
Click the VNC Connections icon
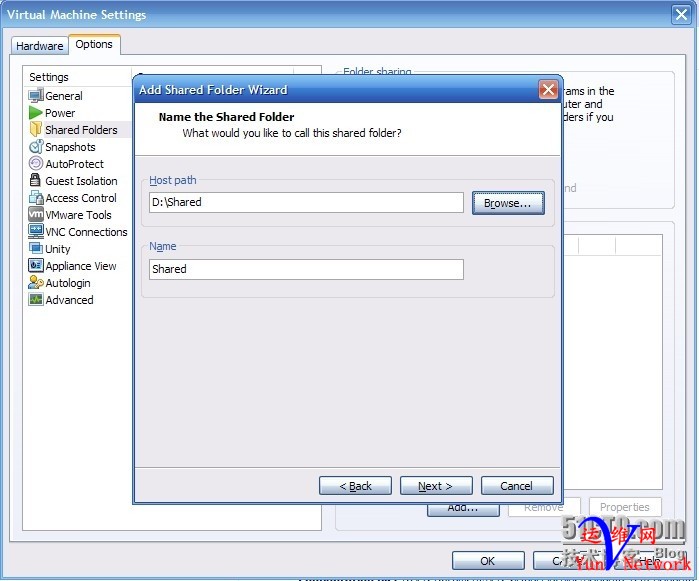click(x=36, y=231)
